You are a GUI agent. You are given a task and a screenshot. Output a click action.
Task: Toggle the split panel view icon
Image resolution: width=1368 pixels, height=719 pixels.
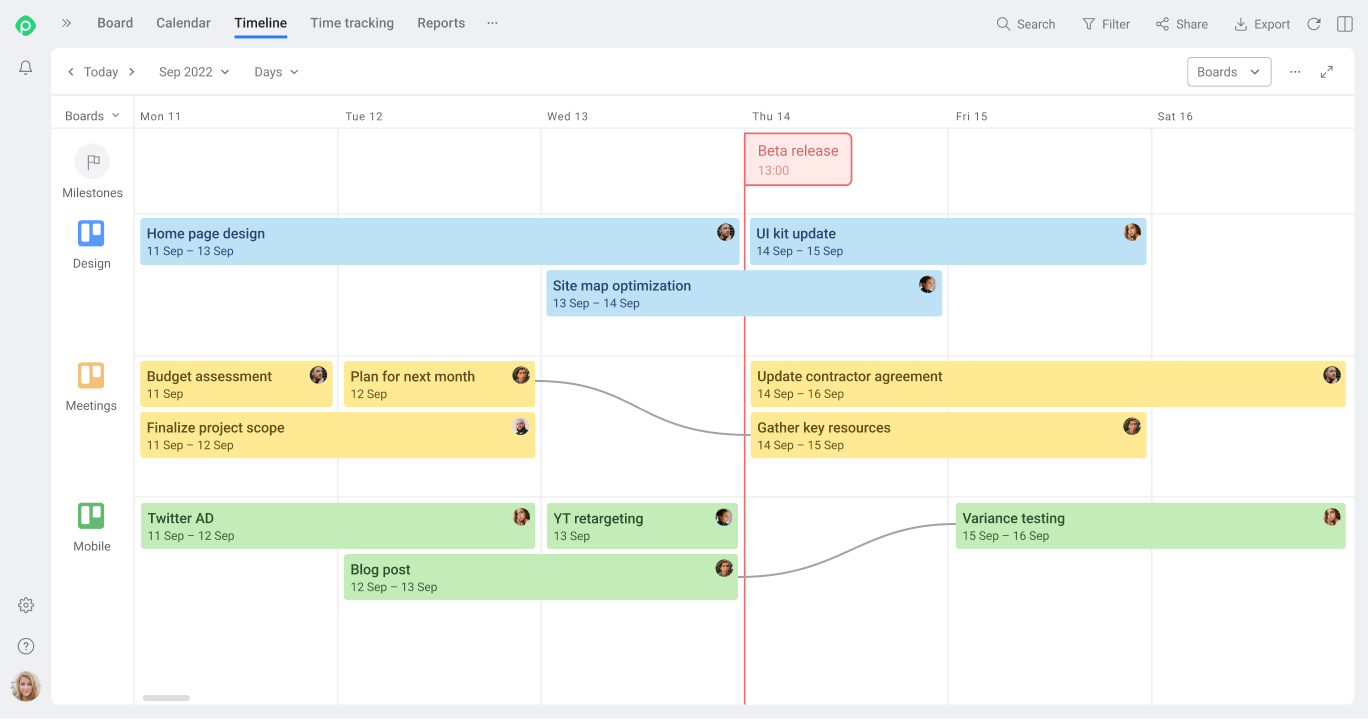click(1344, 24)
